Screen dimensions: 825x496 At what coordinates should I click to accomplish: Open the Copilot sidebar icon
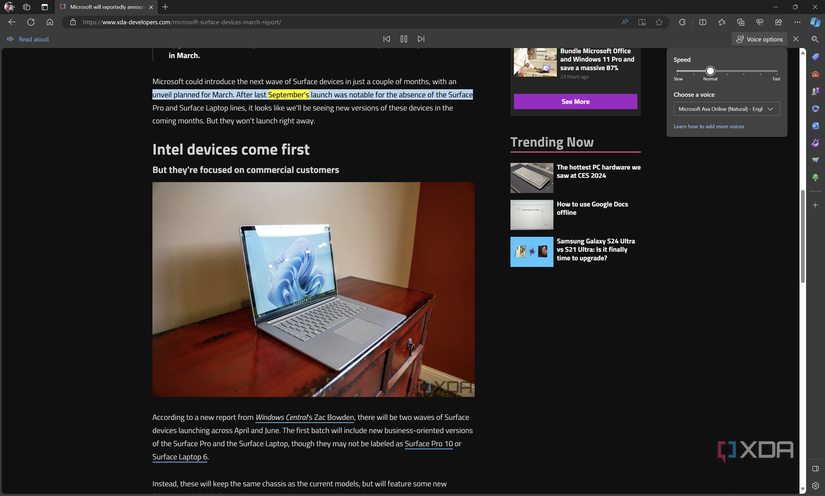(815, 22)
